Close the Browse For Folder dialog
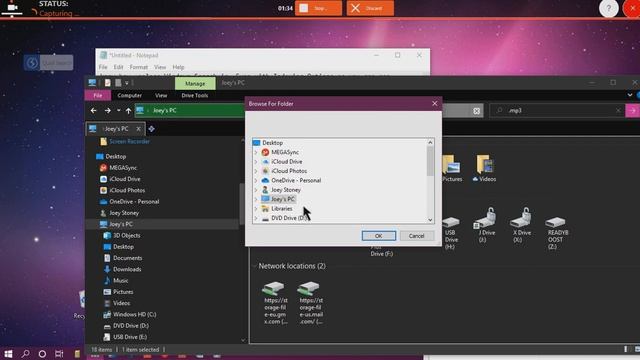Image resolution: width=640 pixels, height=360 pixels. click(435, 104)
